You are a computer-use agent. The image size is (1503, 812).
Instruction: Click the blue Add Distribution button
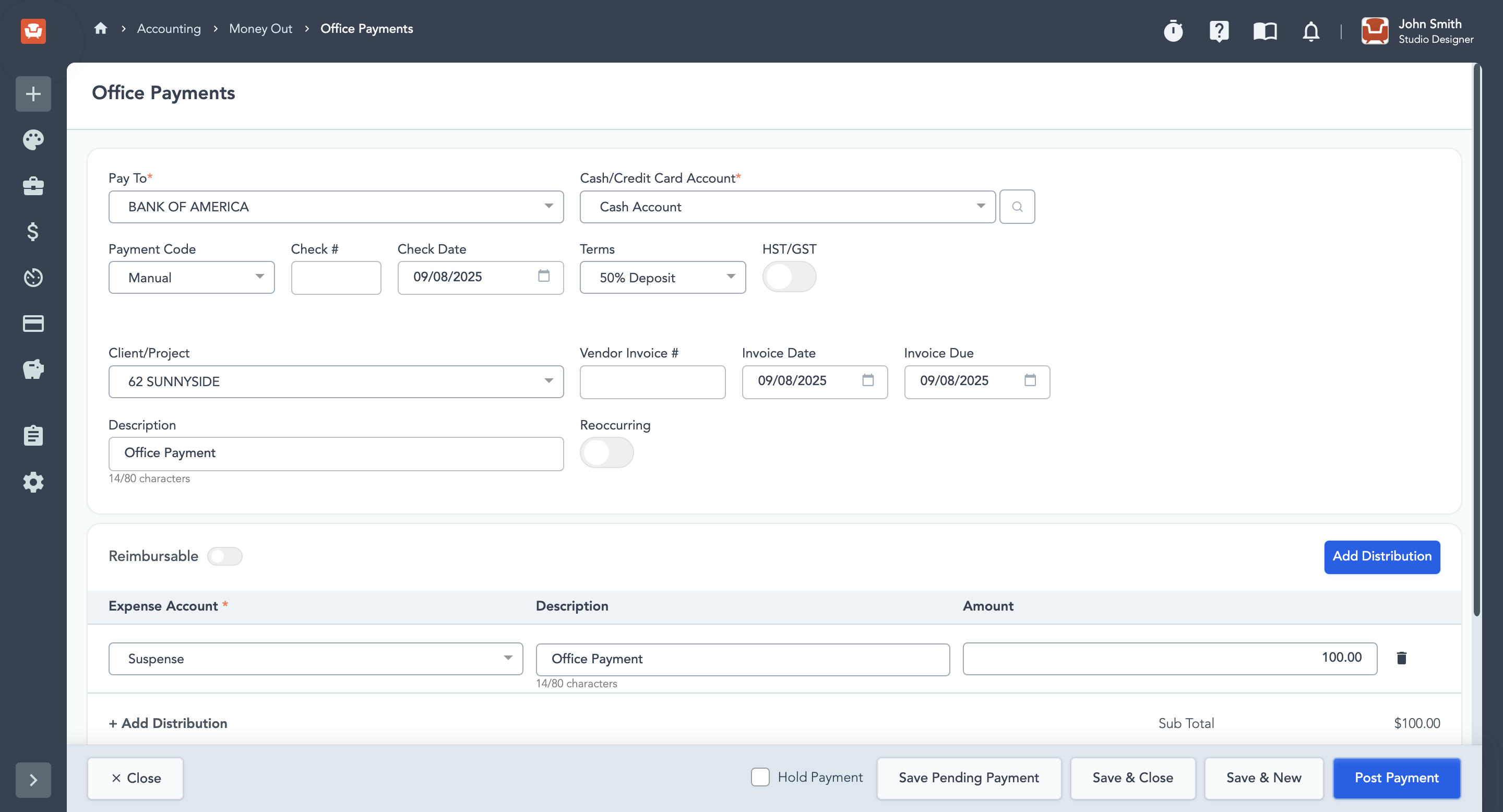[1381, 556]
